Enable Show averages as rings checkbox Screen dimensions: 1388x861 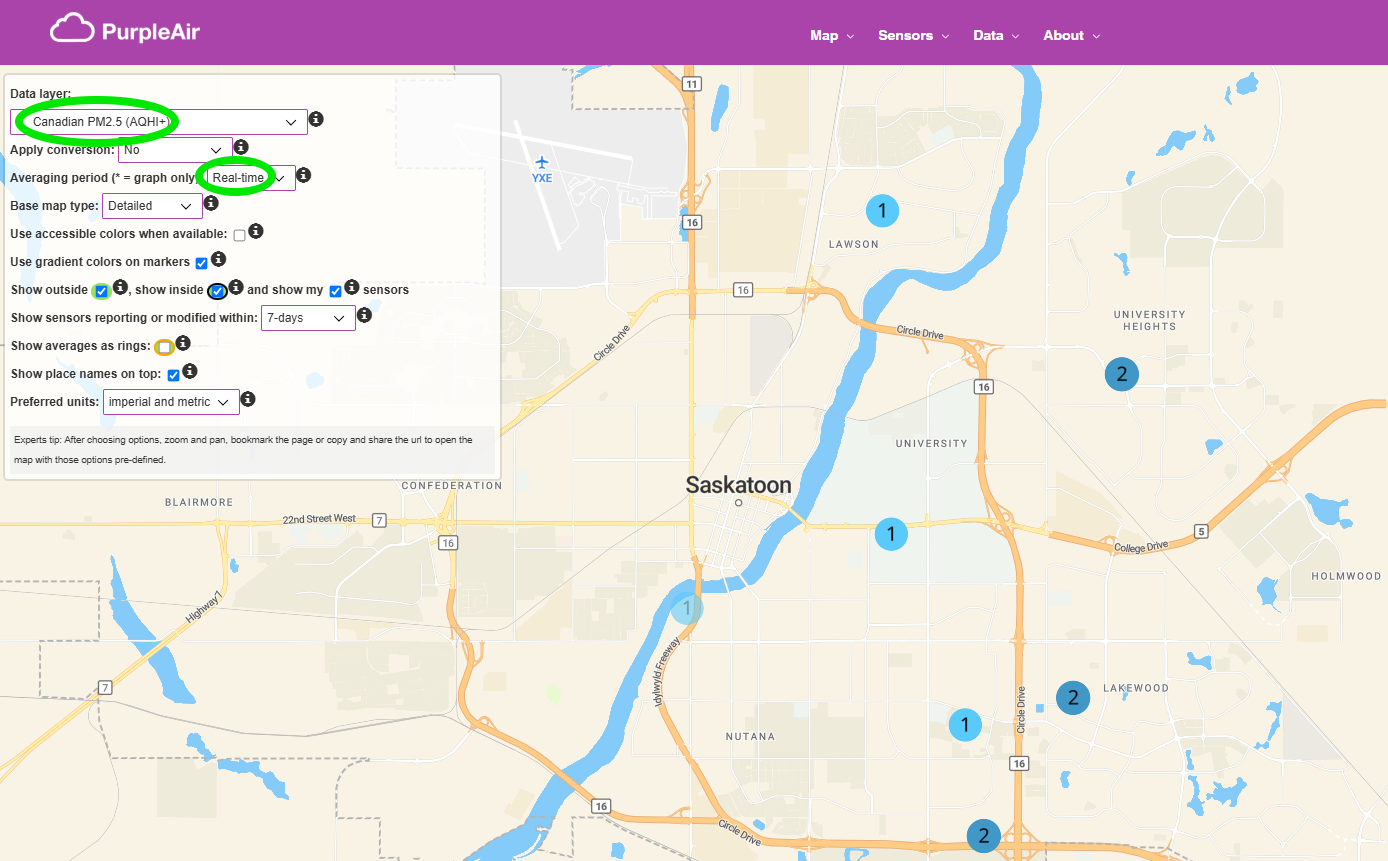(164, 347)
